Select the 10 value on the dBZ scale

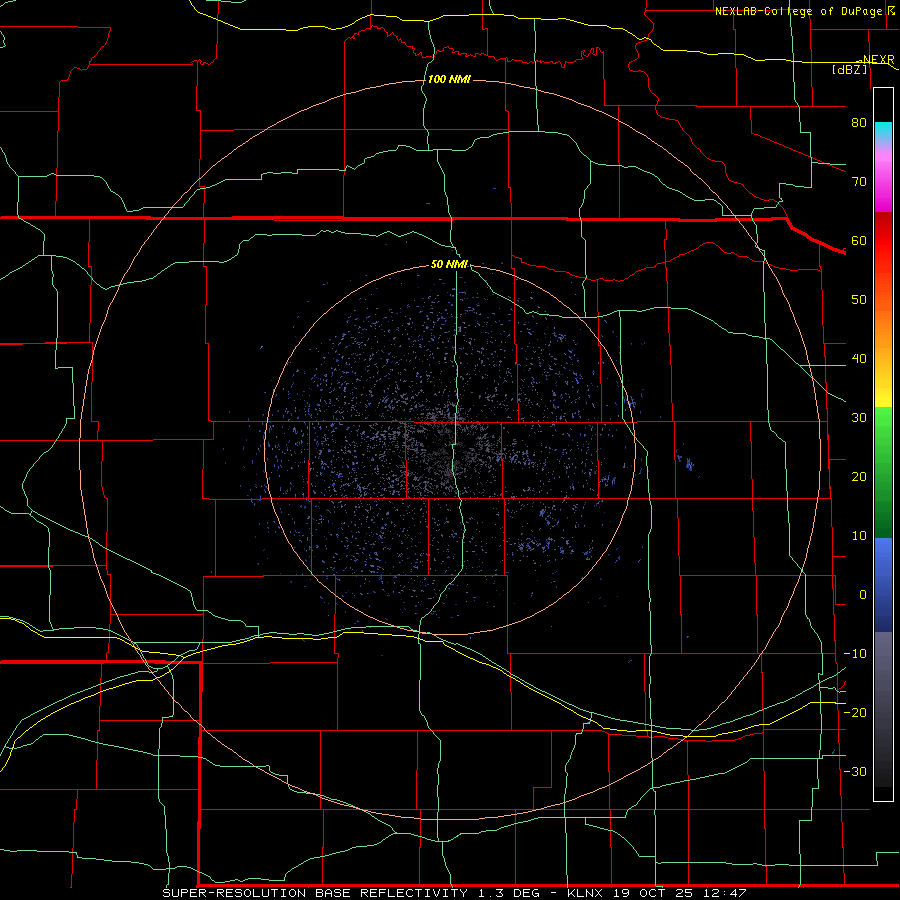pos(859,536)
